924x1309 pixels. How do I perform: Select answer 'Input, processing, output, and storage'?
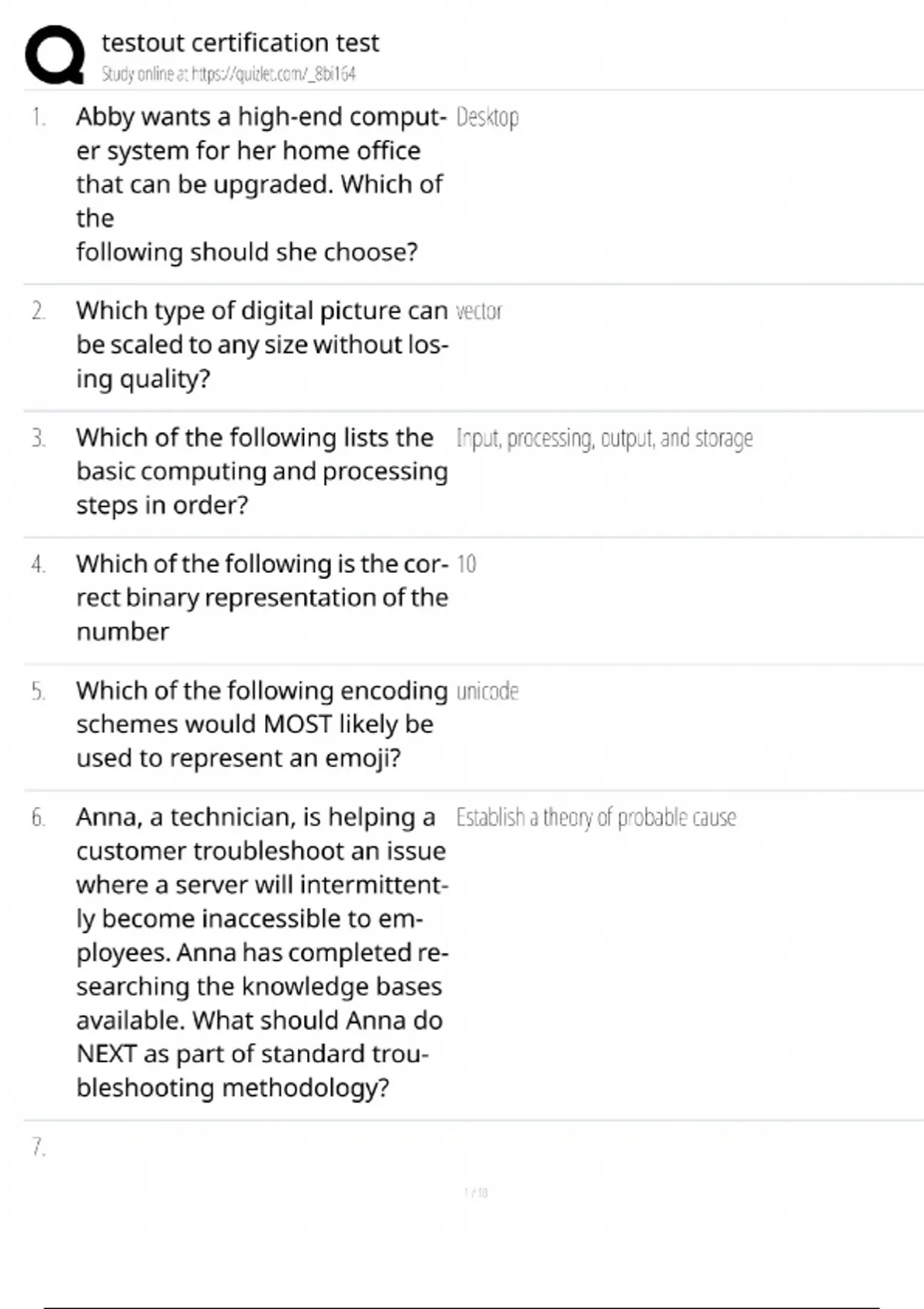tap(604, 438)
